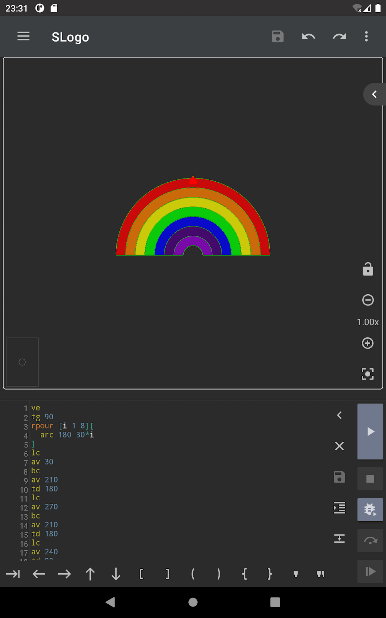Image resolution: width=386 pixels, height=618 pixels.
Task: Toggle debug mode with the bug icon
Action: pos(370,509)
